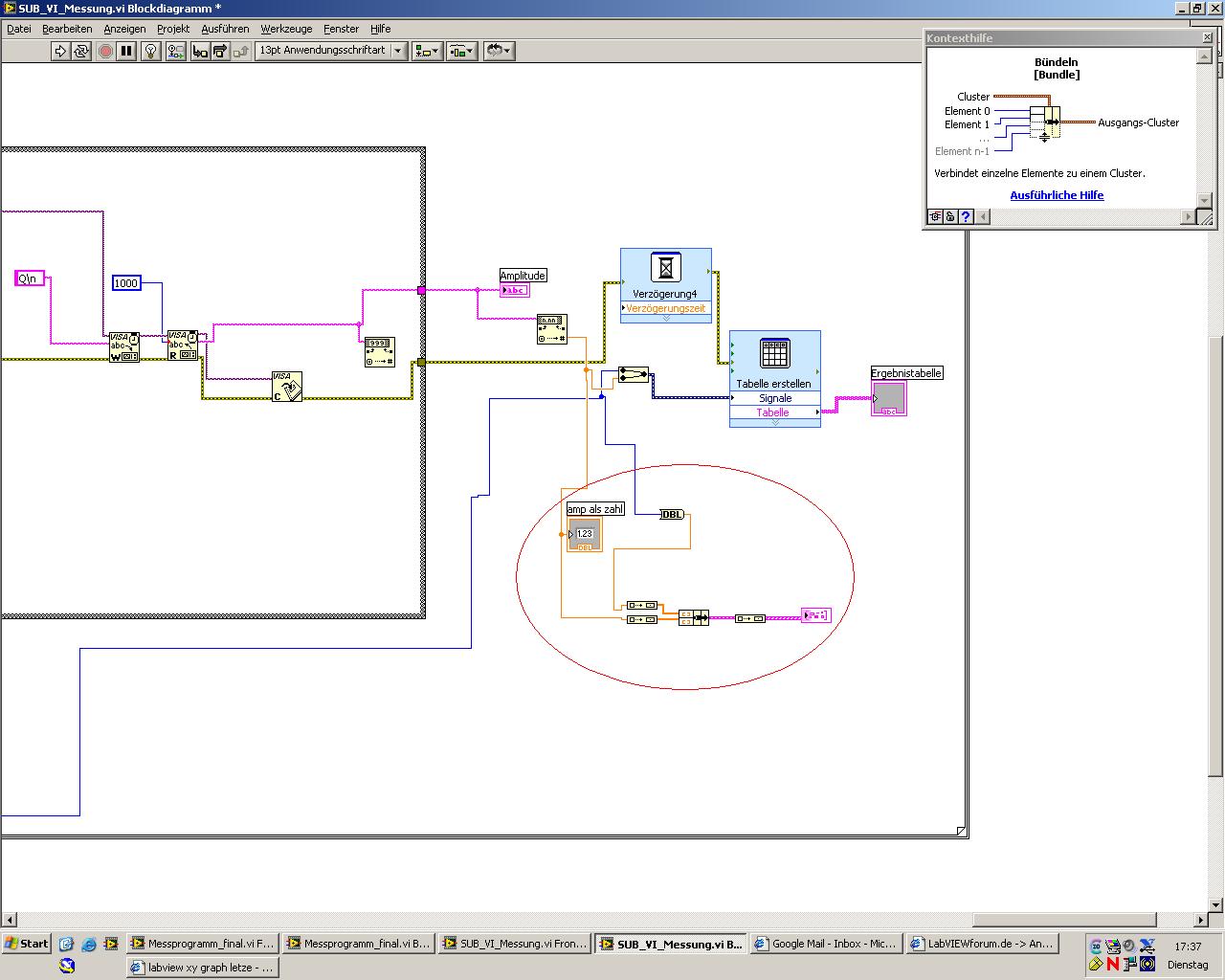The width and height of the screenshot is (1225, 980).
Task: Click the Pause button in toolbar
Action: (126, 51)
